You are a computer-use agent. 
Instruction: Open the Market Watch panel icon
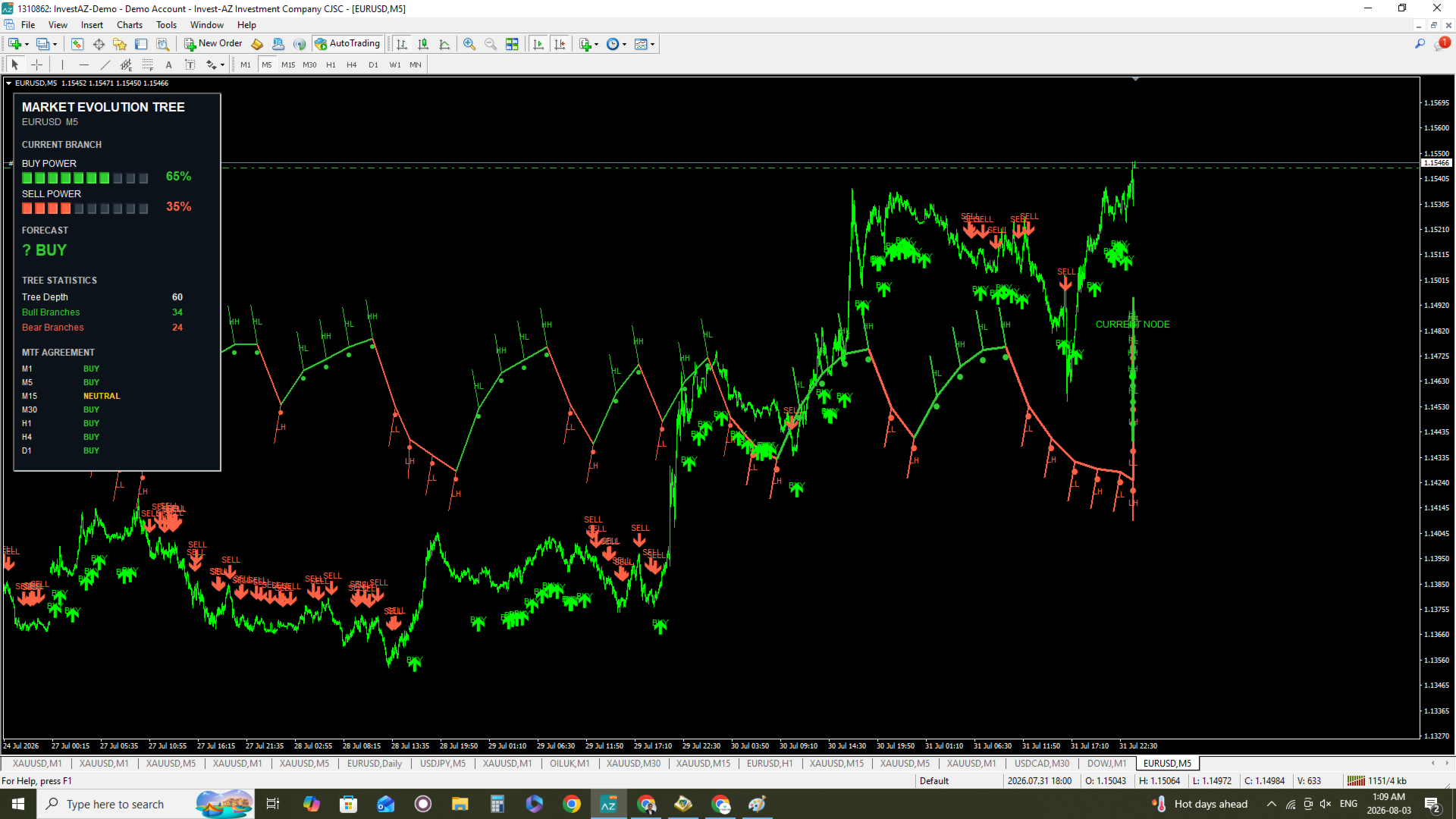pyautogui.click(x=77, y=44)
